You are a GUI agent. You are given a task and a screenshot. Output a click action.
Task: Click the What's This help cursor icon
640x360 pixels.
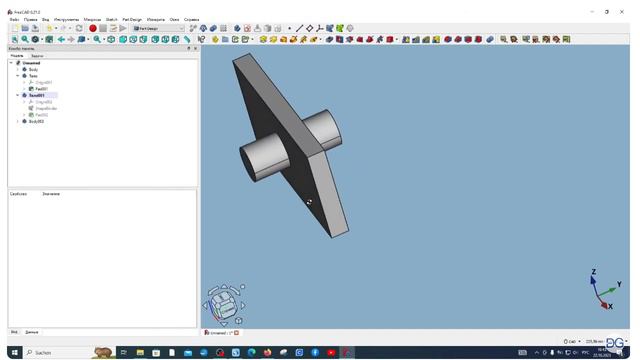tap(201, 39)
